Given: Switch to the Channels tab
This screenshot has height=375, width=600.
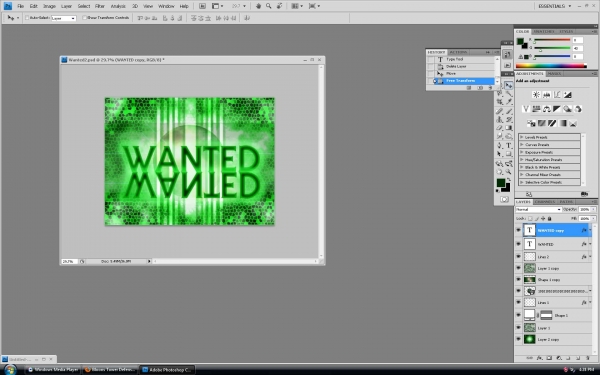Looking at the screenshot, I should click(545, 202).
